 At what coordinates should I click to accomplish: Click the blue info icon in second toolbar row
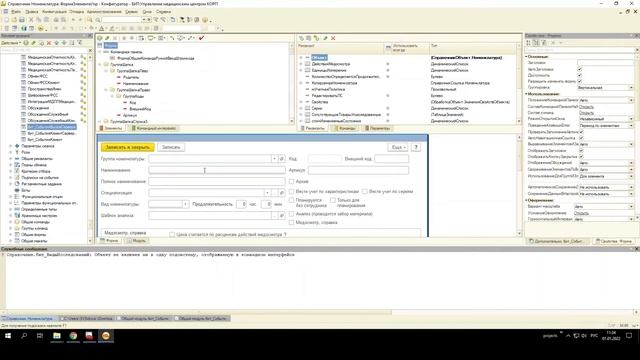click(24, 29)
